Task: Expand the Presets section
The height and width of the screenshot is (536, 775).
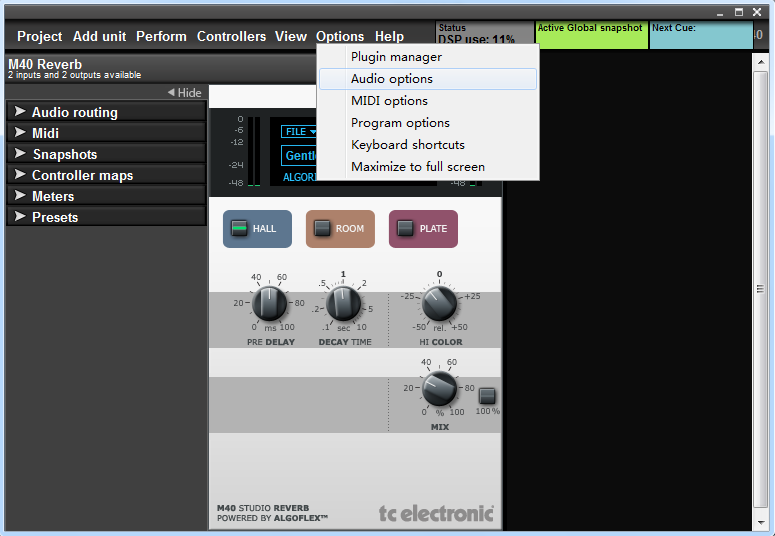Action: 106,217
